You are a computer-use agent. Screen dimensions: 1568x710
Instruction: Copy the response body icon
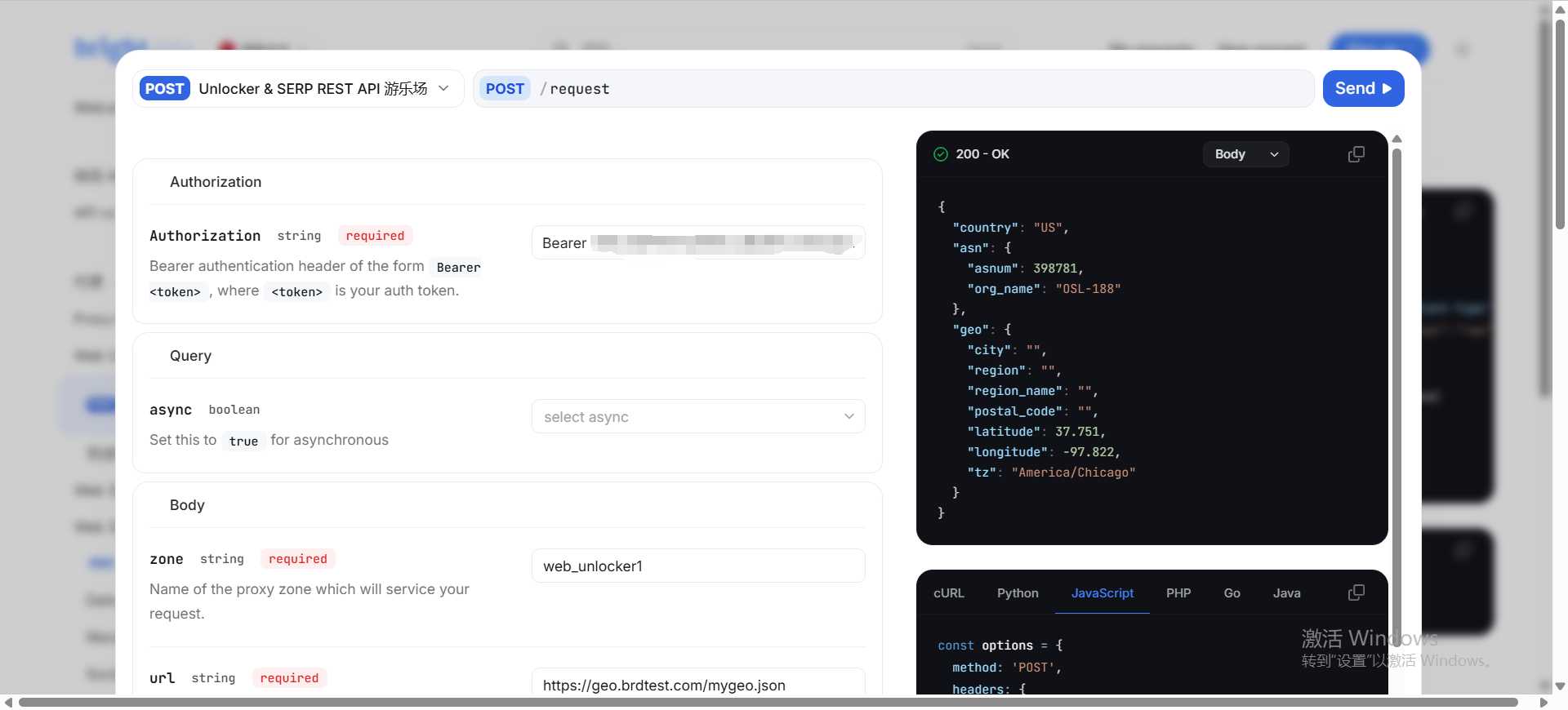click(1356, 154)
